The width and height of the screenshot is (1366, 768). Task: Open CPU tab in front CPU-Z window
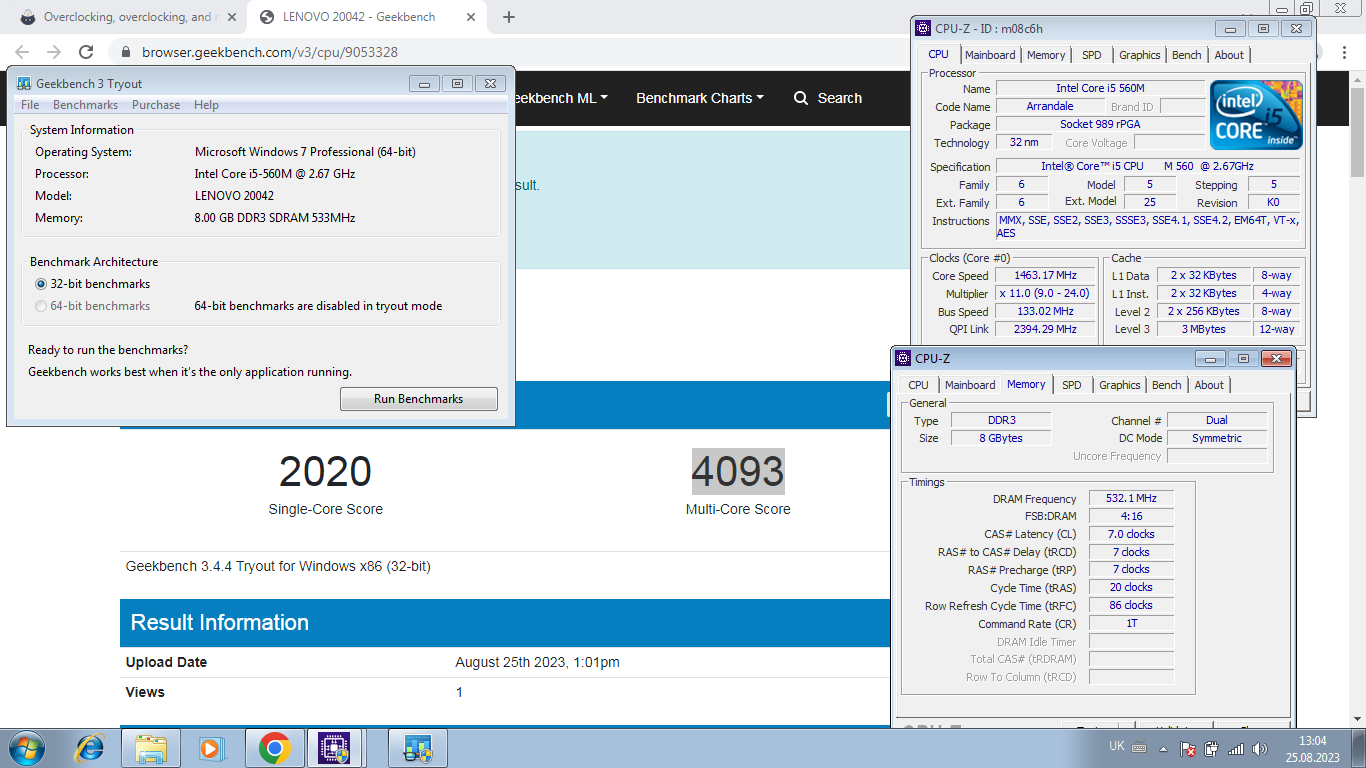point(918,385)
